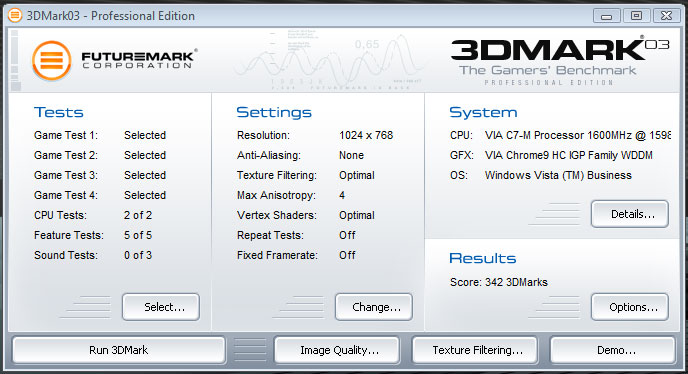This screenshot has width=688, height=374.
Task: Click the Fixed Framerate value Off
Action: pyautogui.click(x=347, y=255)
